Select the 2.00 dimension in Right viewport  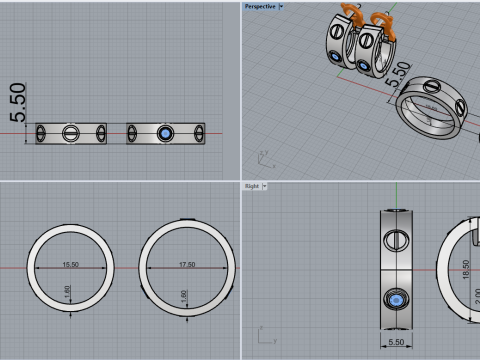coord(477,296)
